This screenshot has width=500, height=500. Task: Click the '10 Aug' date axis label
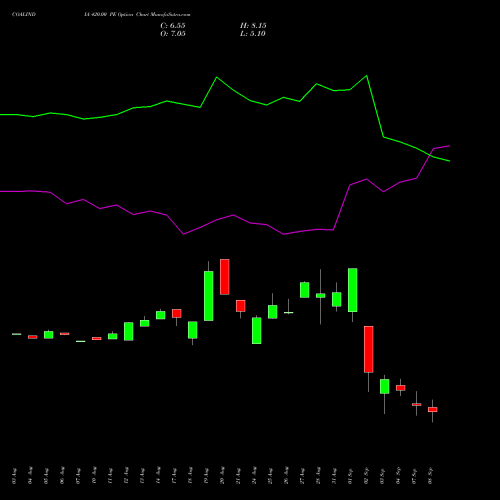pyautogui.click(x=94, y=476)
